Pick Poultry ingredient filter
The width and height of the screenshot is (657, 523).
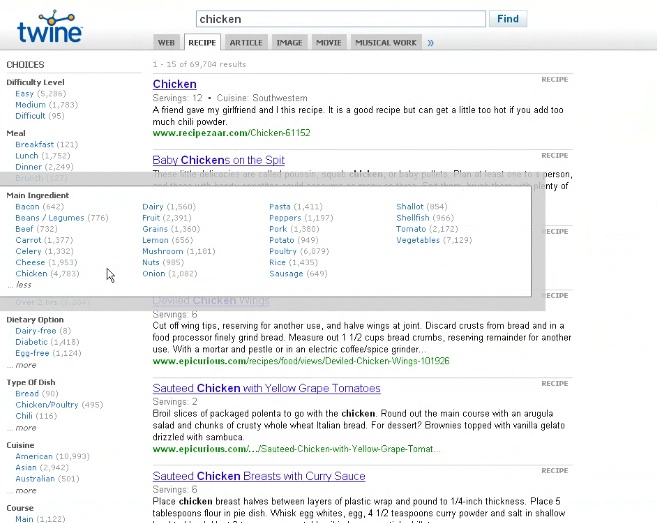point(283,251)
